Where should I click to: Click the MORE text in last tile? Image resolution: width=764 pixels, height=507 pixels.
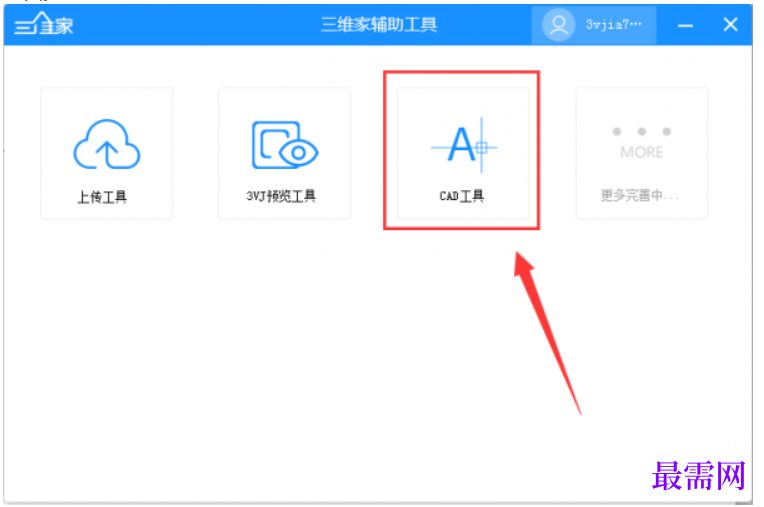[x=641, y=152]
